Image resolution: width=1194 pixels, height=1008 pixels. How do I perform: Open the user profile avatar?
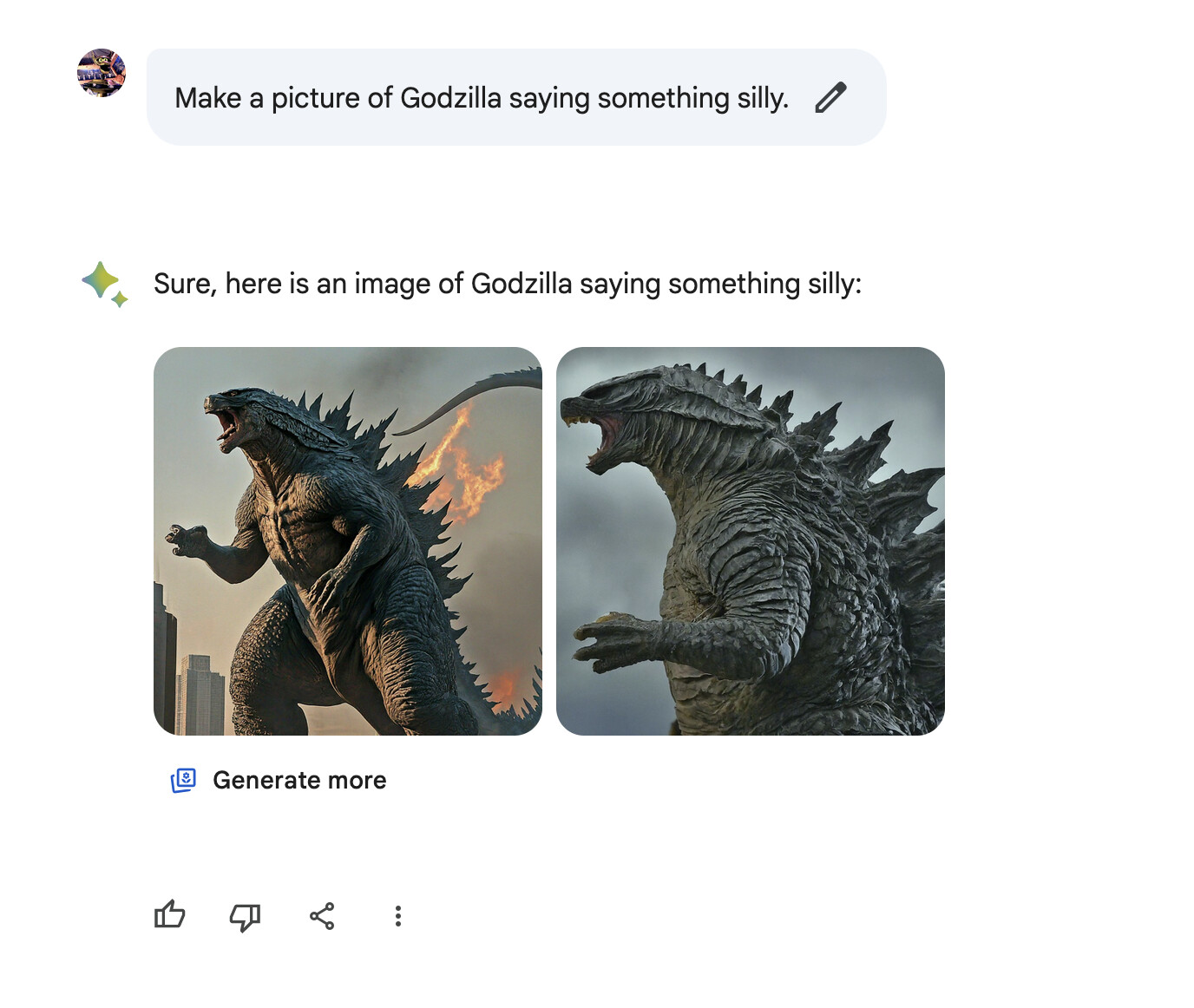102,73
